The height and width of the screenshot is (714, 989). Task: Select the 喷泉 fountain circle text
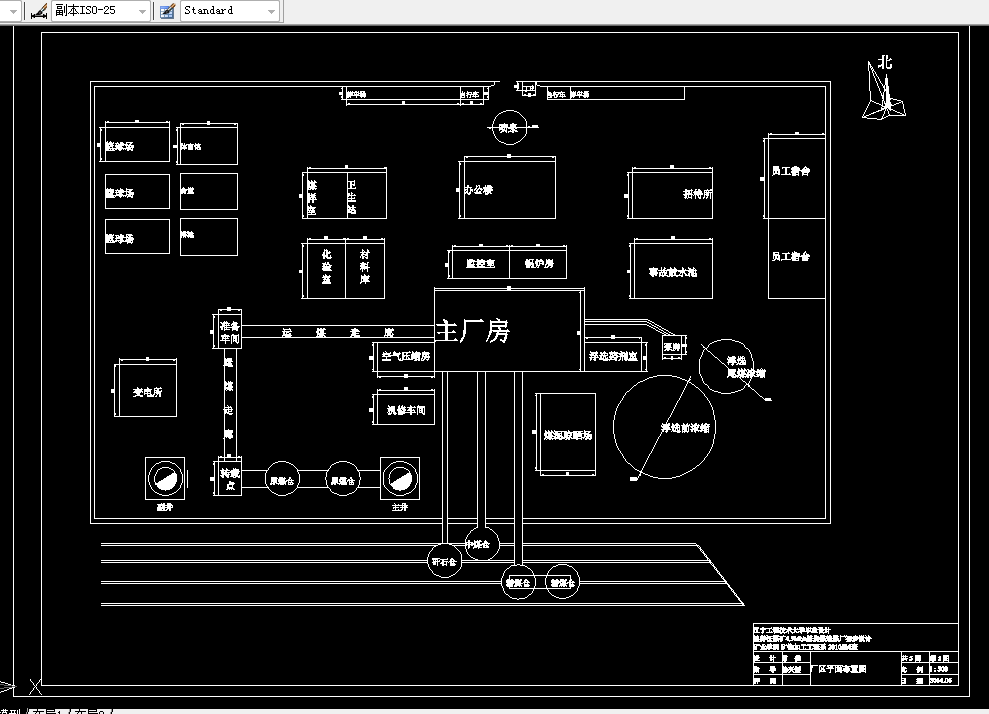click(x=508, y=128)
